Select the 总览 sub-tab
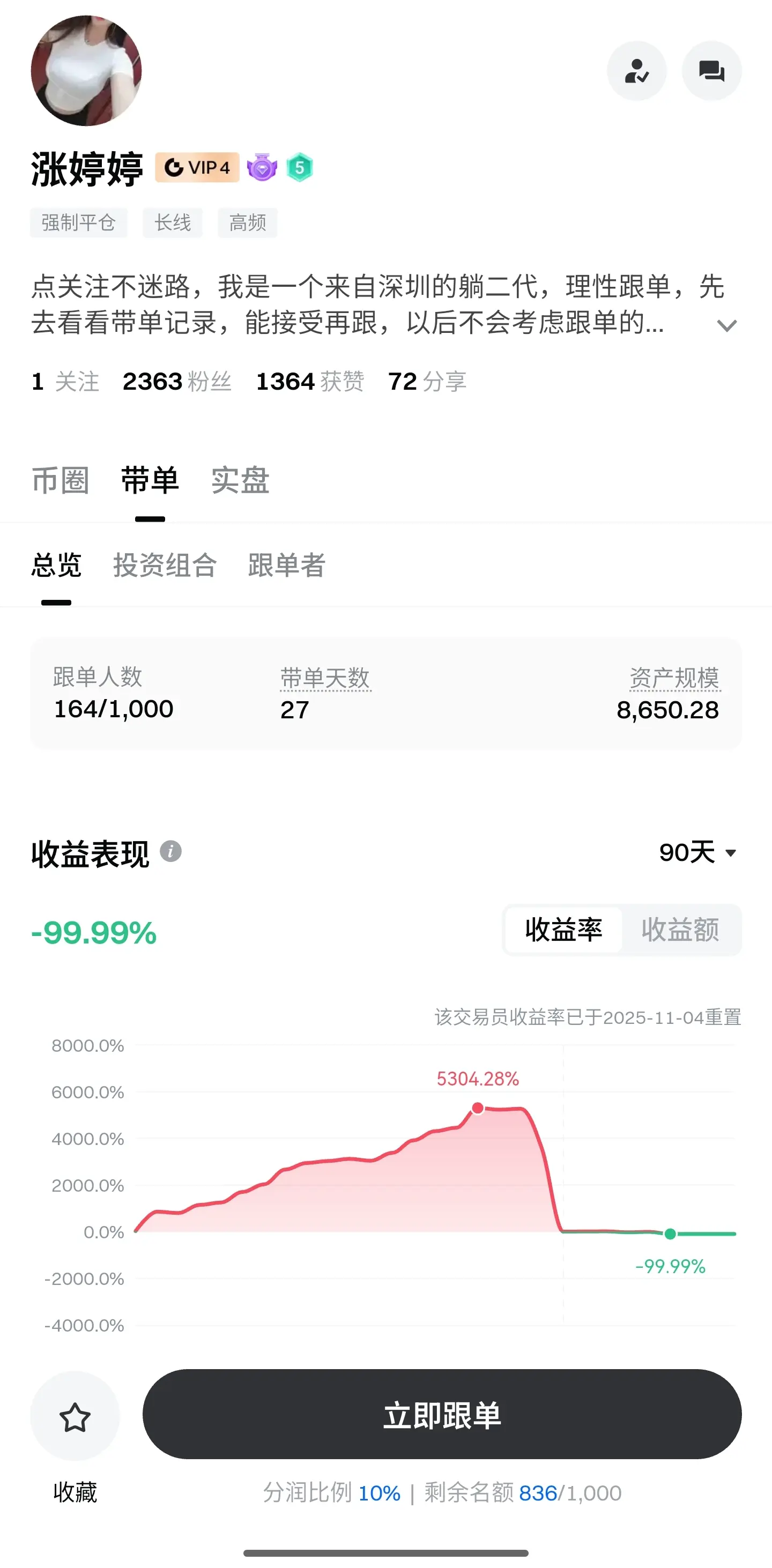The image size is (772, 1568). click(57, 565)
